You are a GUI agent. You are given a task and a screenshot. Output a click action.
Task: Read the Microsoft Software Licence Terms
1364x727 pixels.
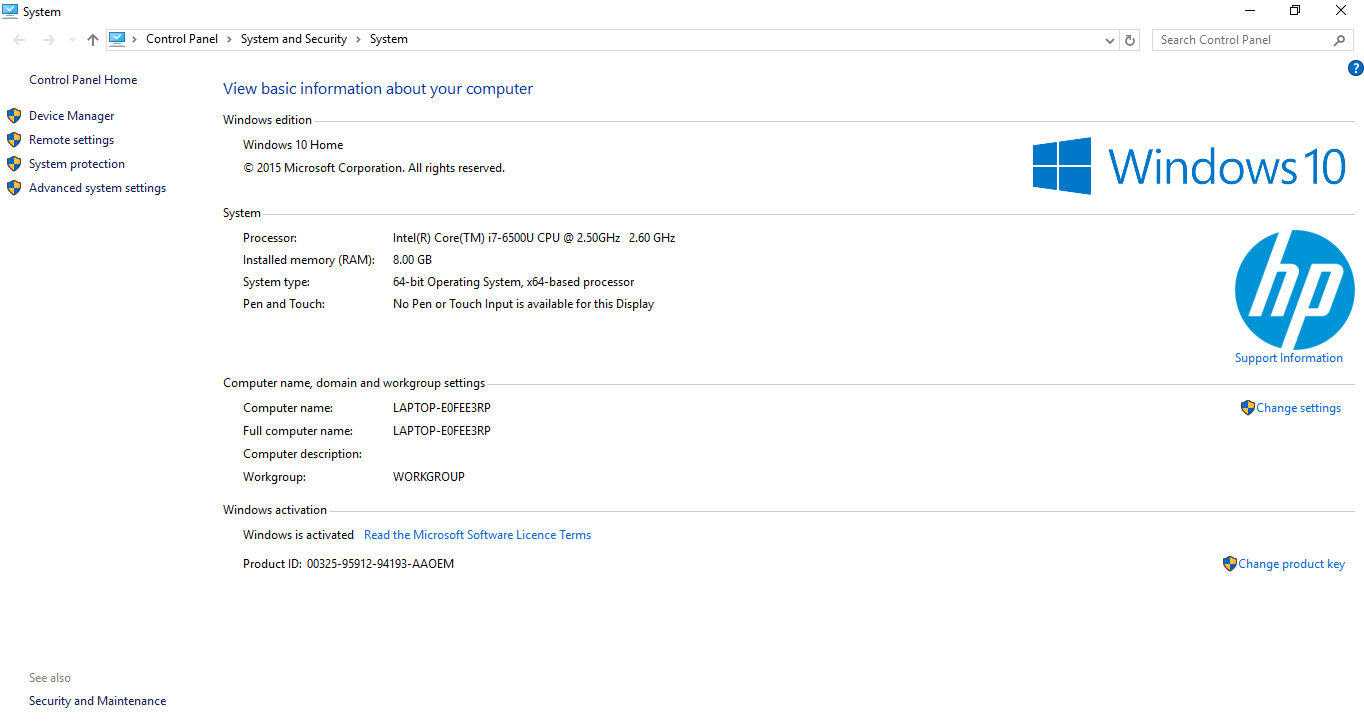tap(477, 535)
